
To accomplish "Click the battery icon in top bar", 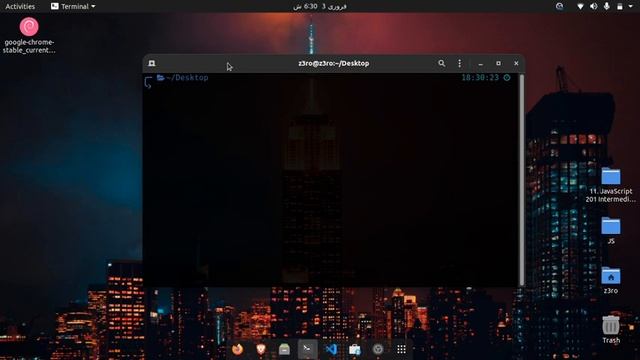I will 620,7.
